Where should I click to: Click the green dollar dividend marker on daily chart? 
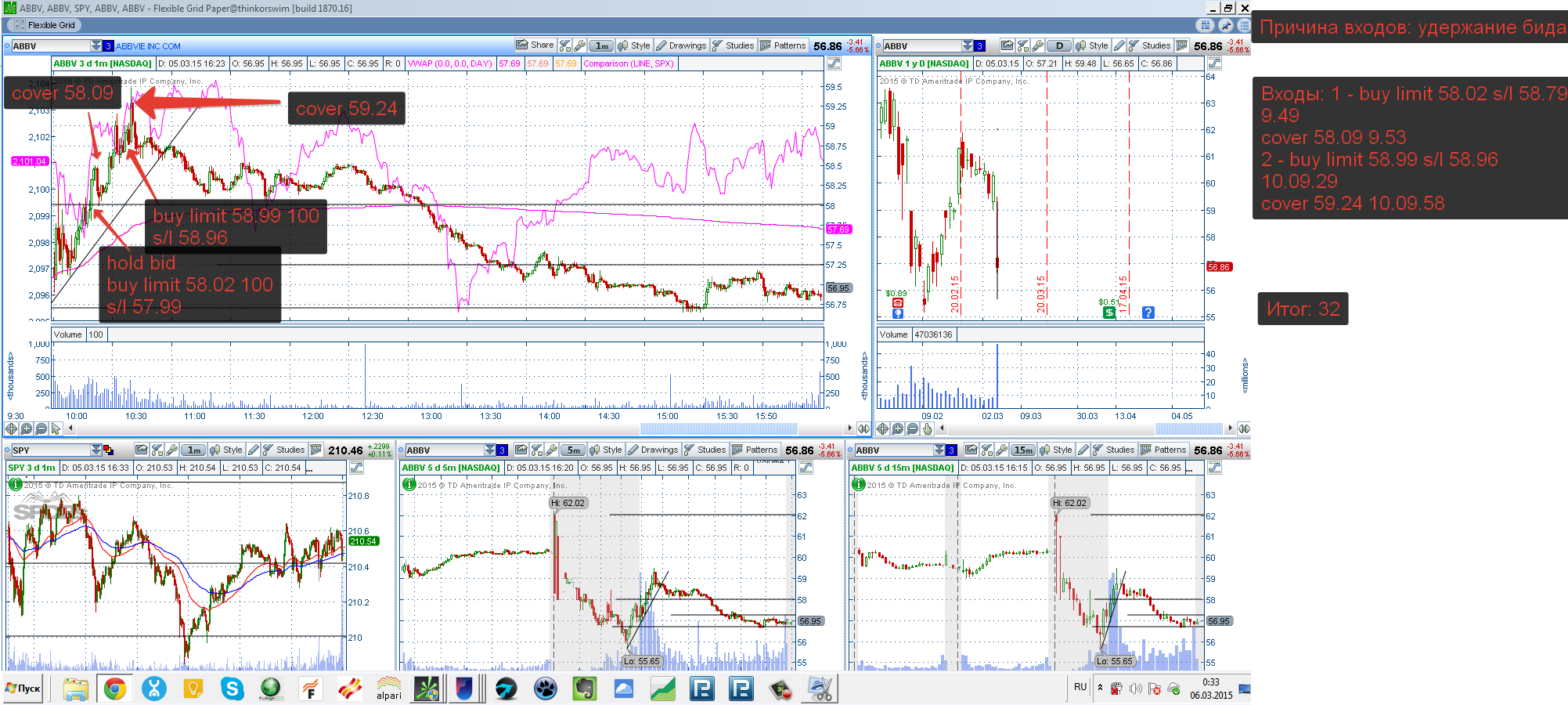click(x=1109, y=313)
